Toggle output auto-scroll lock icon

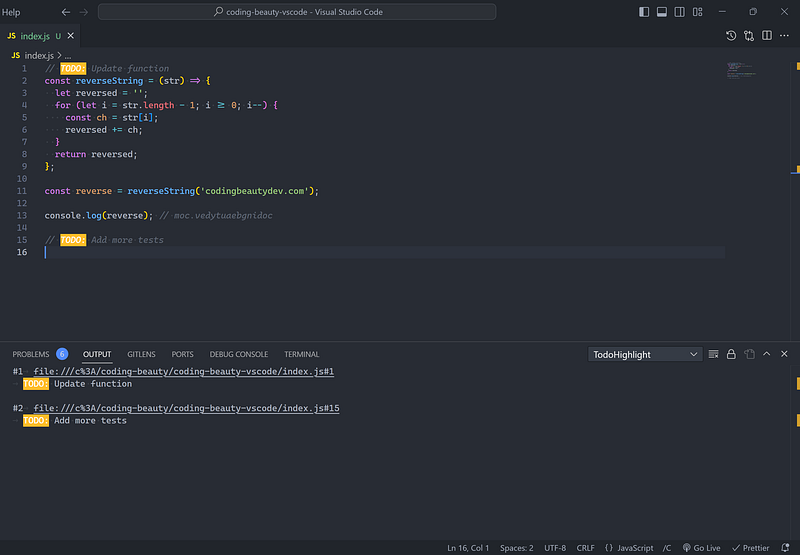pyautogui.click(x=731, y=354)
